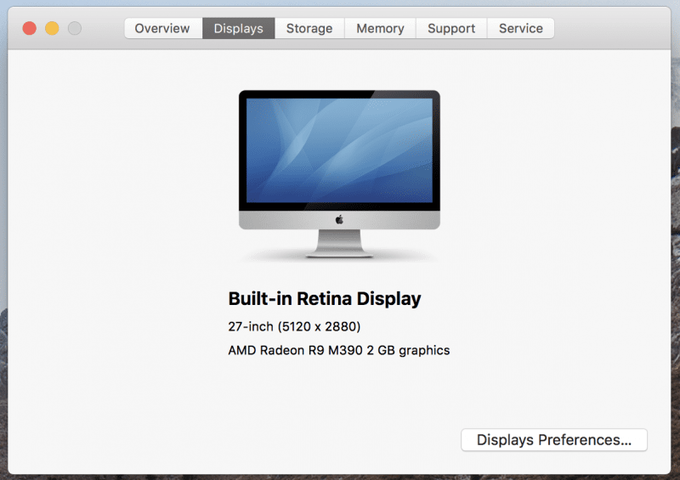Select the Displays tab
680x480 pixels.
click(239, 28)
